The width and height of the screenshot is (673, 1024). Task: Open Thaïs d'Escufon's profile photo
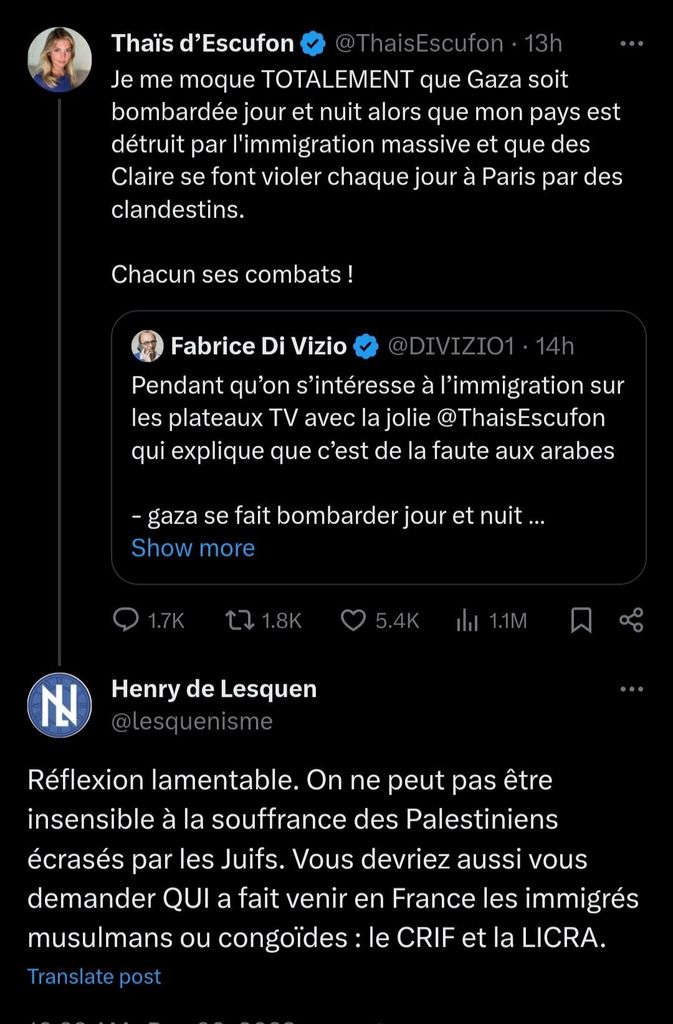click(59, 60)
